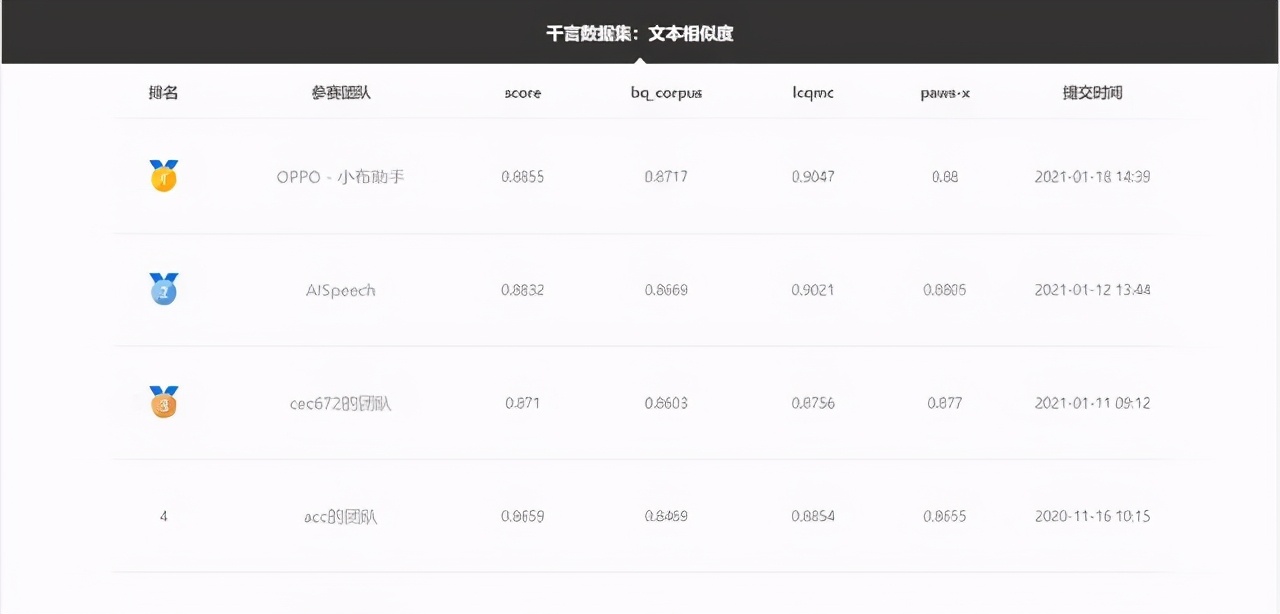Screen dimensions: 1280x614
Task: Open the AISpeech team entry
Action: 341,290
